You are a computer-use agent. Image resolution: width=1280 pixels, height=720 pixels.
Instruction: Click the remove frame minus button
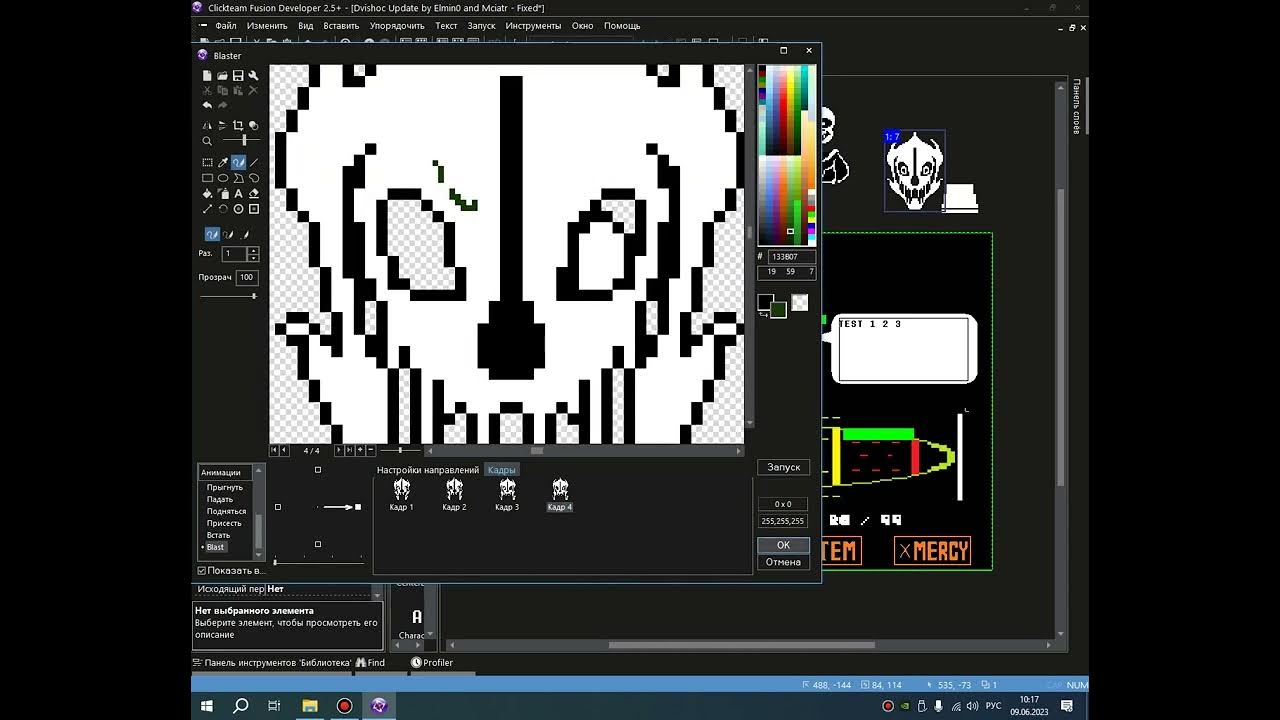(x=371, y=451)
